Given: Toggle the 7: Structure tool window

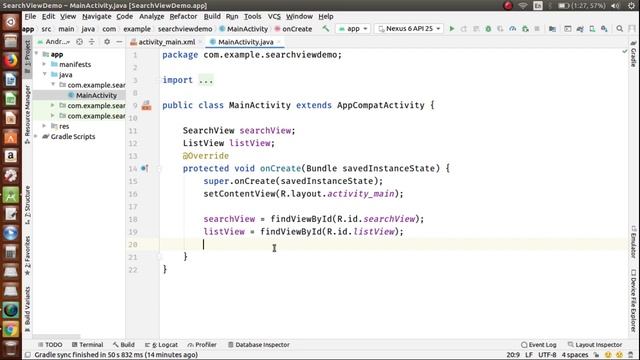Looking at the screenshot, I should [x=27, y=205].
